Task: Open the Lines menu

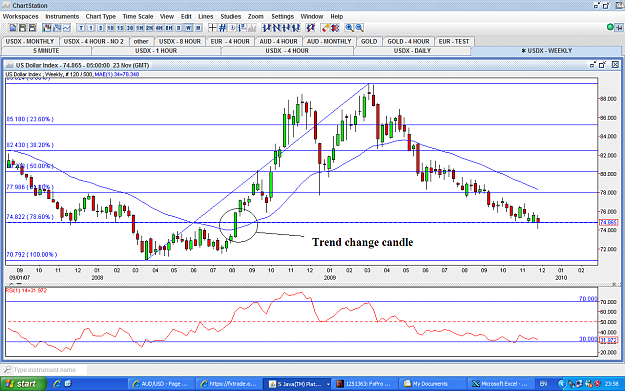Action: (205, 16)
